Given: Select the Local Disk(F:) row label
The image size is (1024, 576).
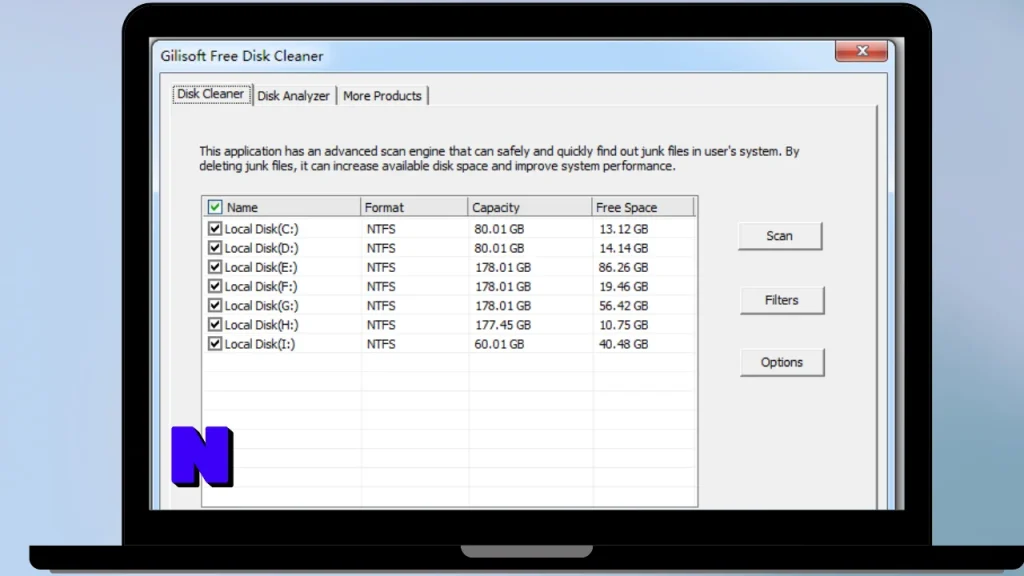Looking at the screenshot, I should tap(261, 286).
